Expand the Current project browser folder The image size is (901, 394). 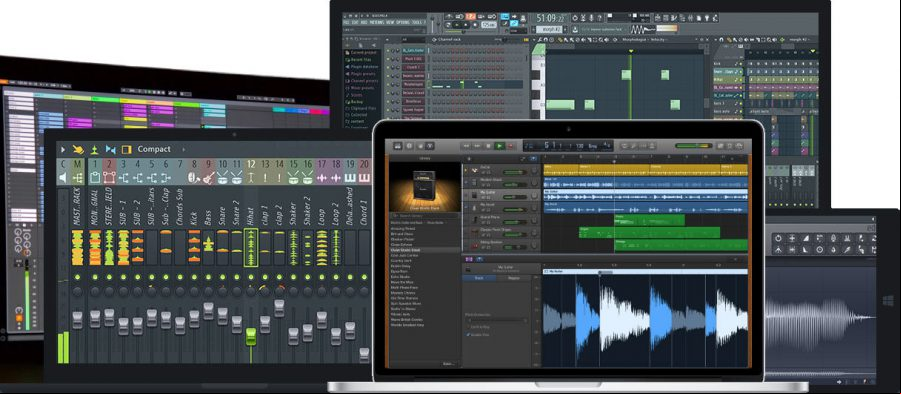click(361, 52)
